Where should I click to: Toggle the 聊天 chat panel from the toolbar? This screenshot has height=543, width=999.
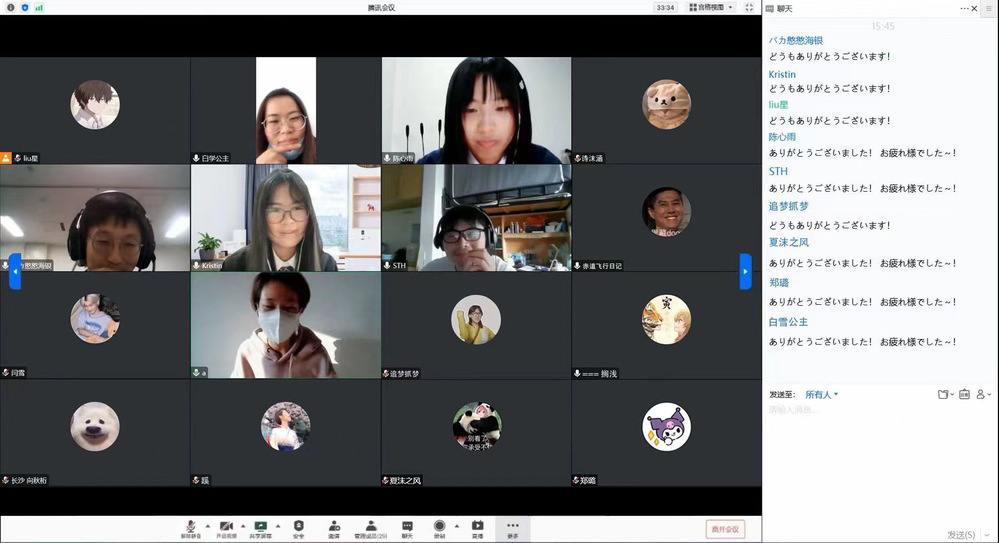pos(407,527)
